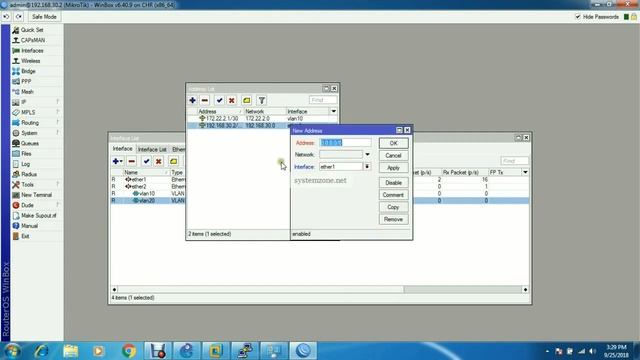Open the Windows Start menu
The height and width of the screenshot is (360, 640).
click(x=13, y=351)
